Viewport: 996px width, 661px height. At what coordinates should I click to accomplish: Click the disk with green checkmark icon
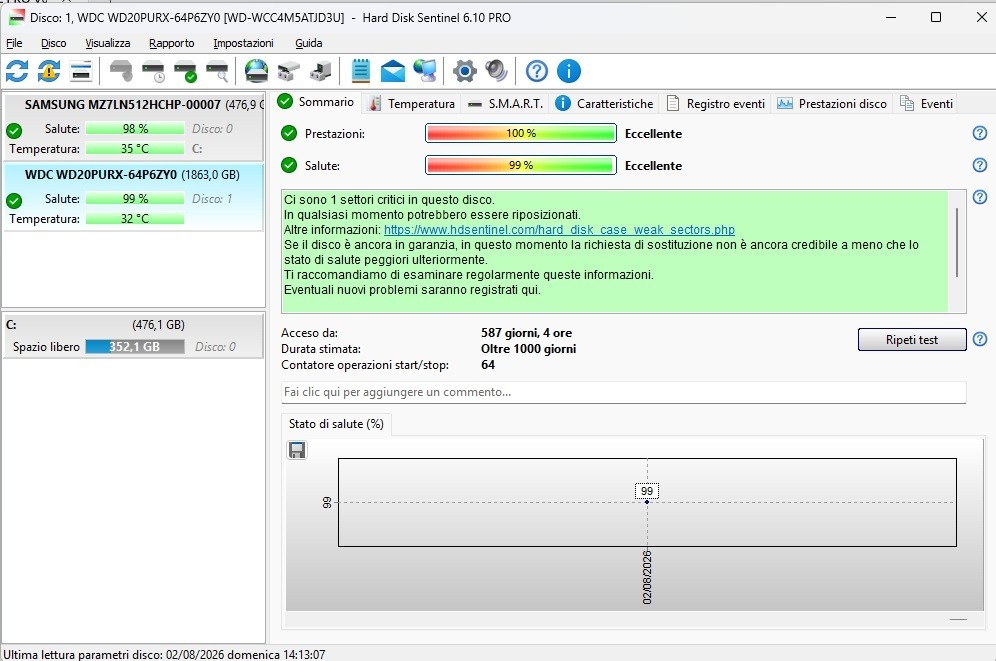pyautogui.click(x=185, y=71)
